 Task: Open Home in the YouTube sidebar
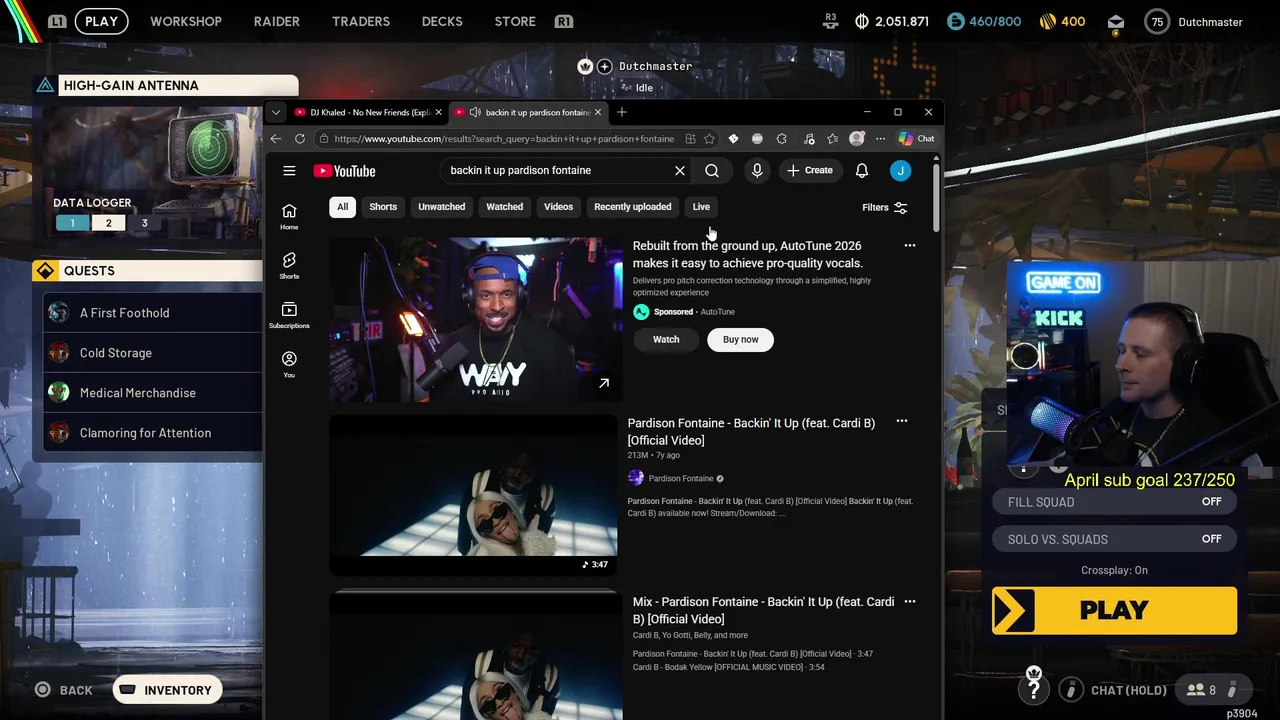pyautogui.click(x=289, y=216)
